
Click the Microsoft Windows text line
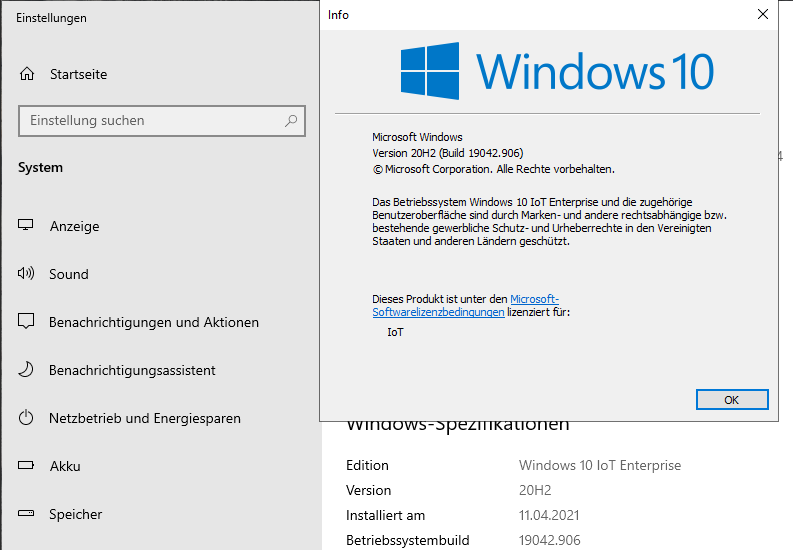417,137
